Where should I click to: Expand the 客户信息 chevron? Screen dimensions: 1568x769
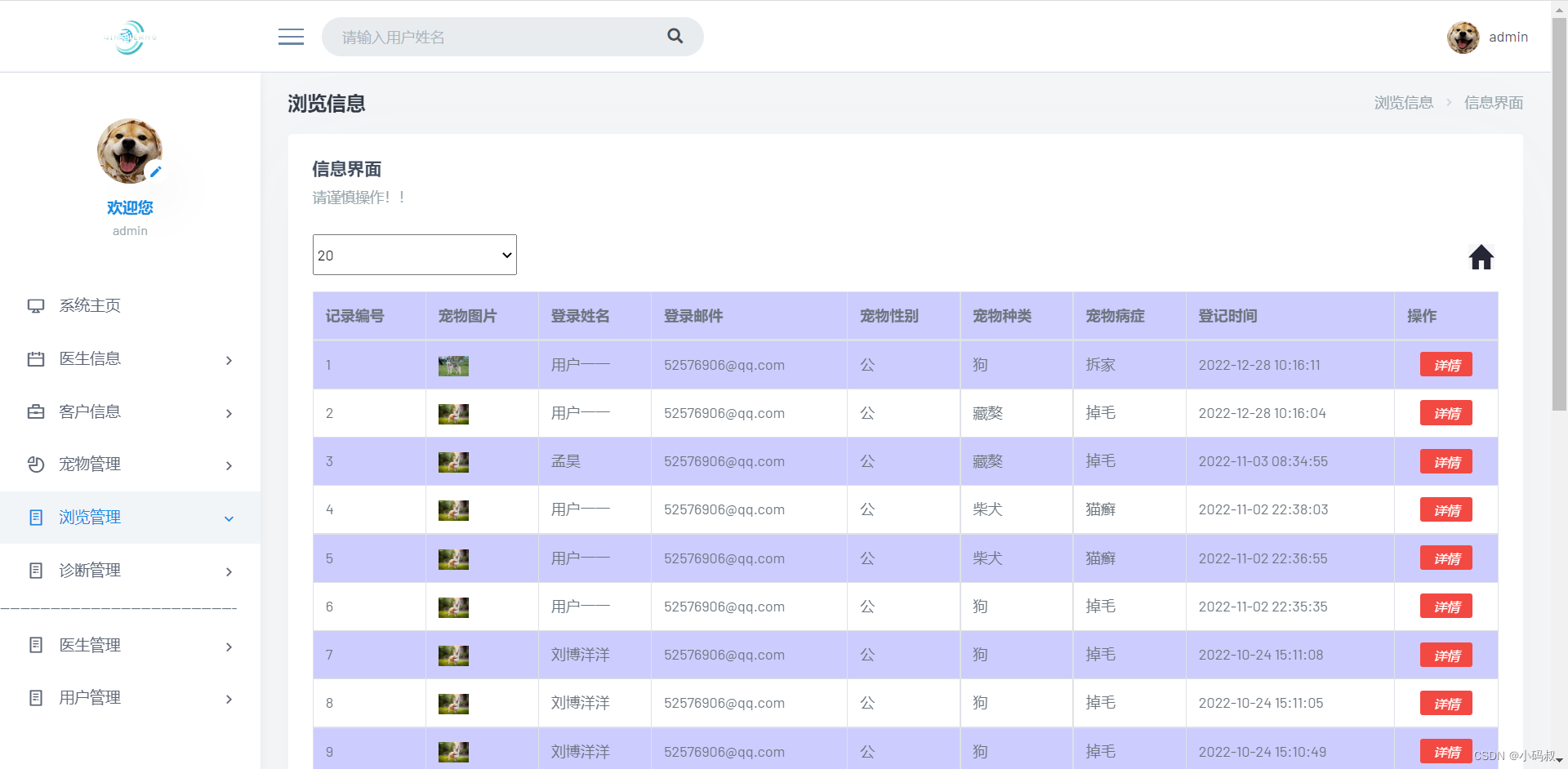click(229, 413)
